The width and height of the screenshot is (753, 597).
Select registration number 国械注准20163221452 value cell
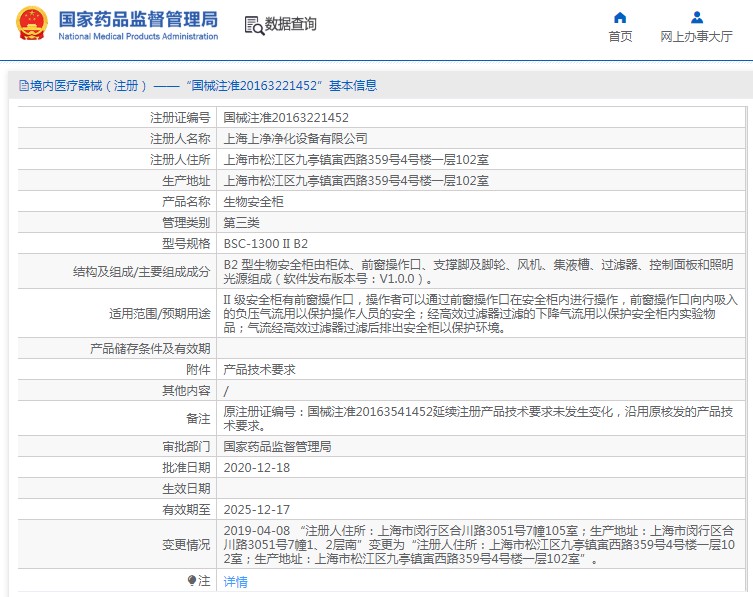point(285,117)
